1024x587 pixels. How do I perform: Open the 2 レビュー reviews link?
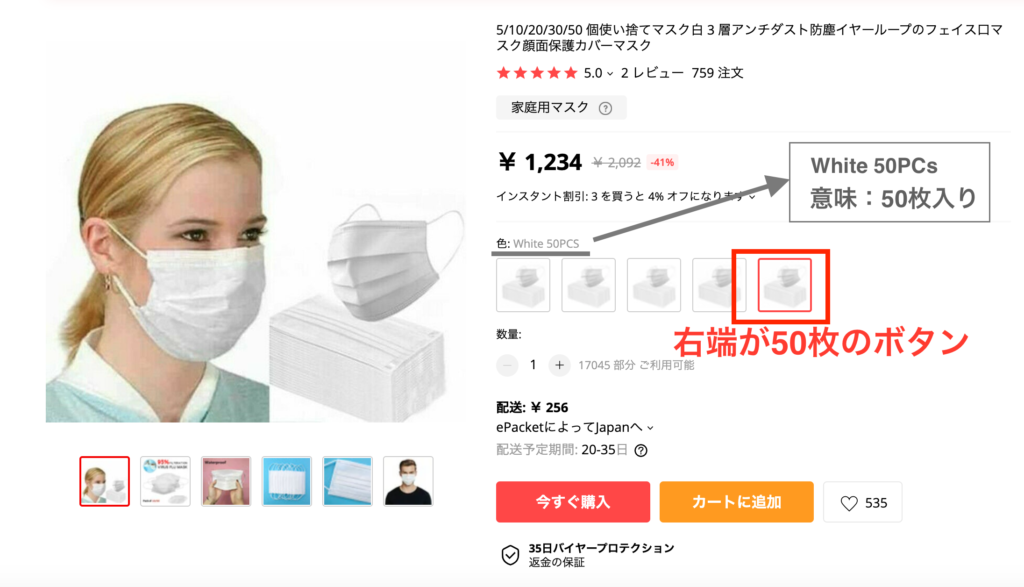click(x=652, y=73)
